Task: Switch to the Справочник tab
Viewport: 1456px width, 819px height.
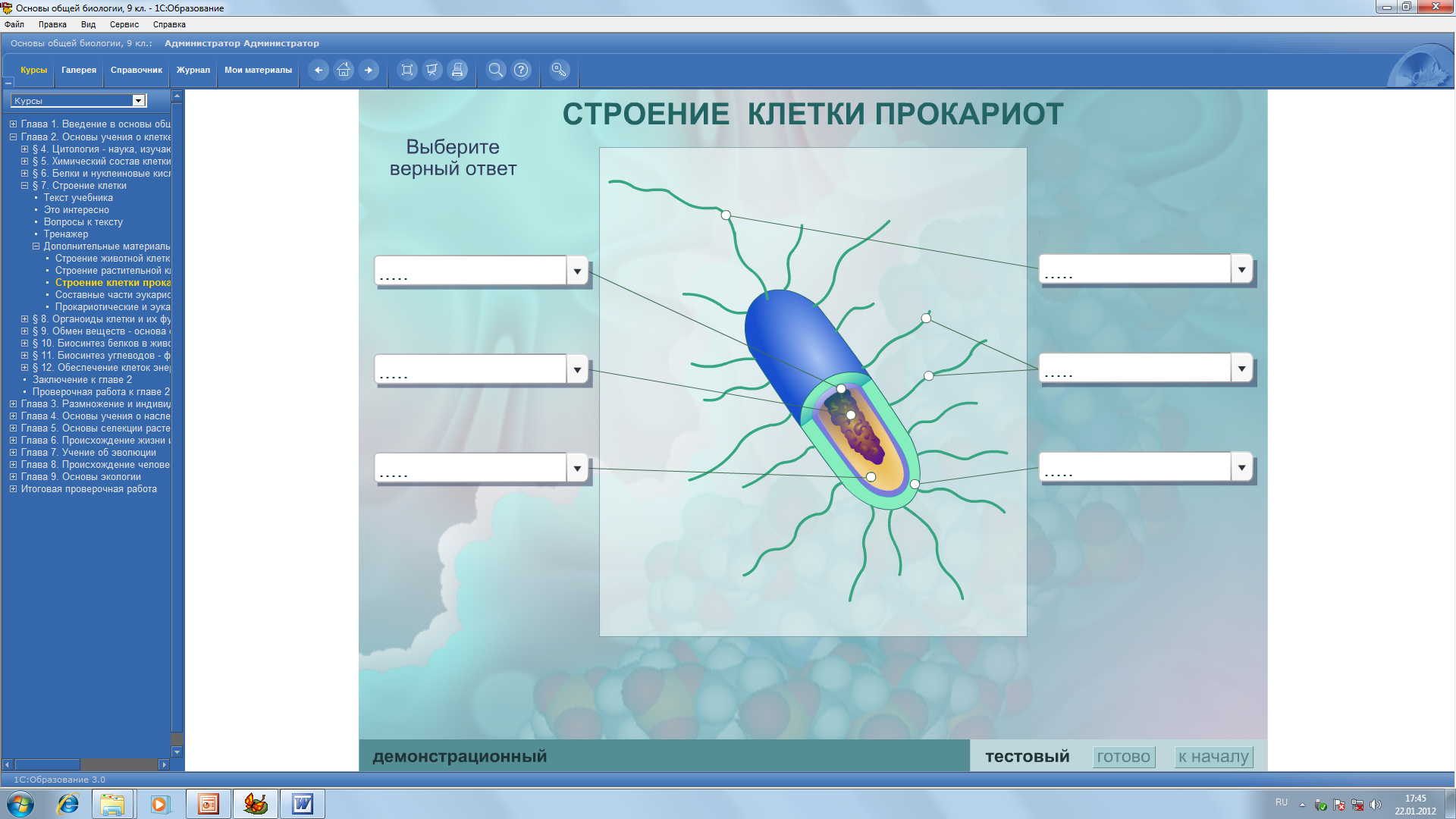Action: (x=136, y=70)
